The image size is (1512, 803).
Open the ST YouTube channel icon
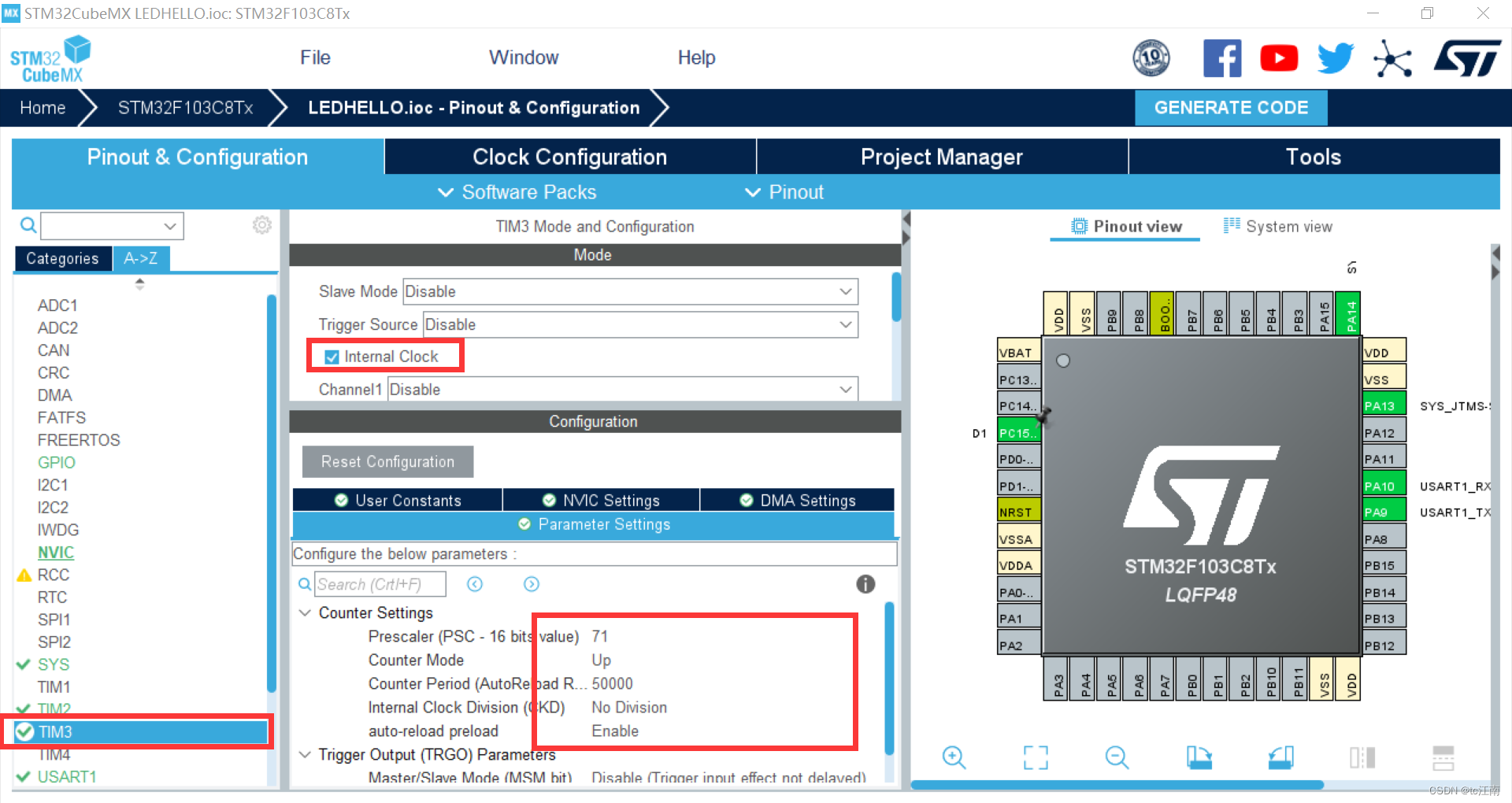tap(1279, 58)
